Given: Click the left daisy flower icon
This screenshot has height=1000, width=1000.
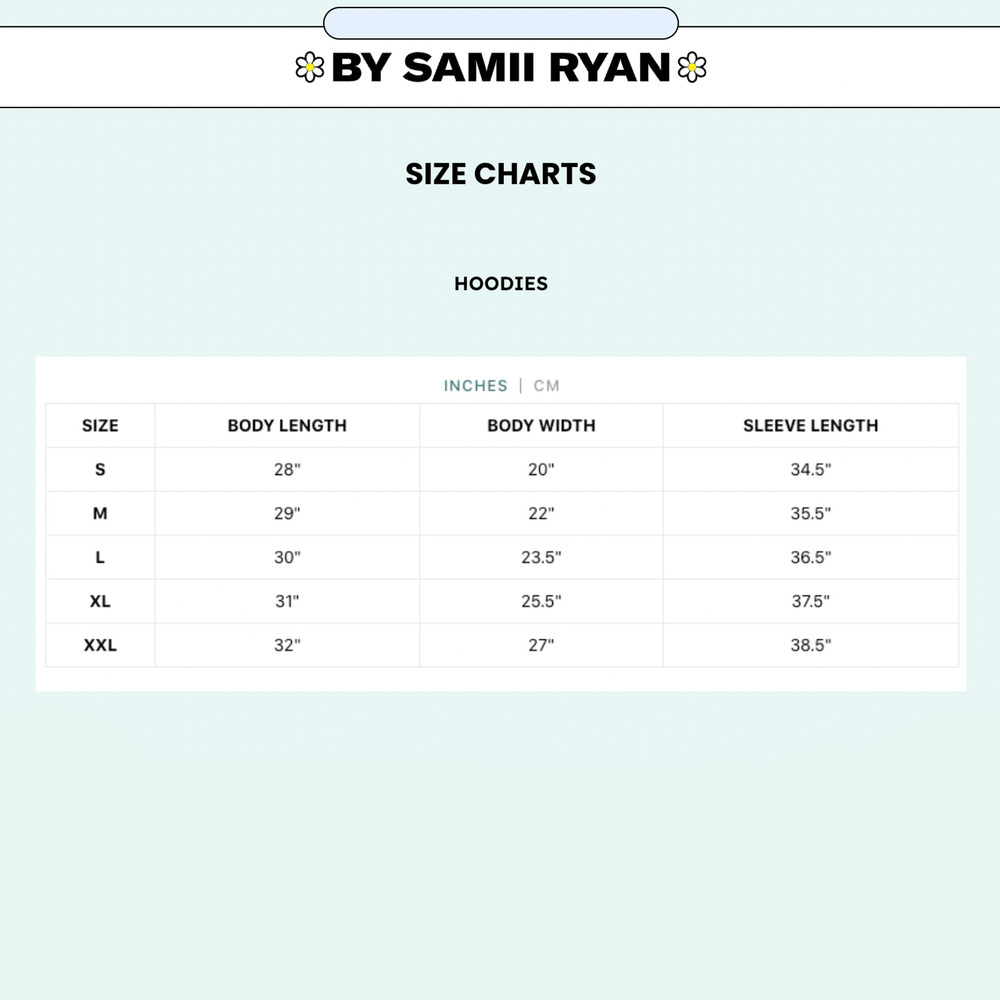Looking at the screenshot, I should coord(310,67).
